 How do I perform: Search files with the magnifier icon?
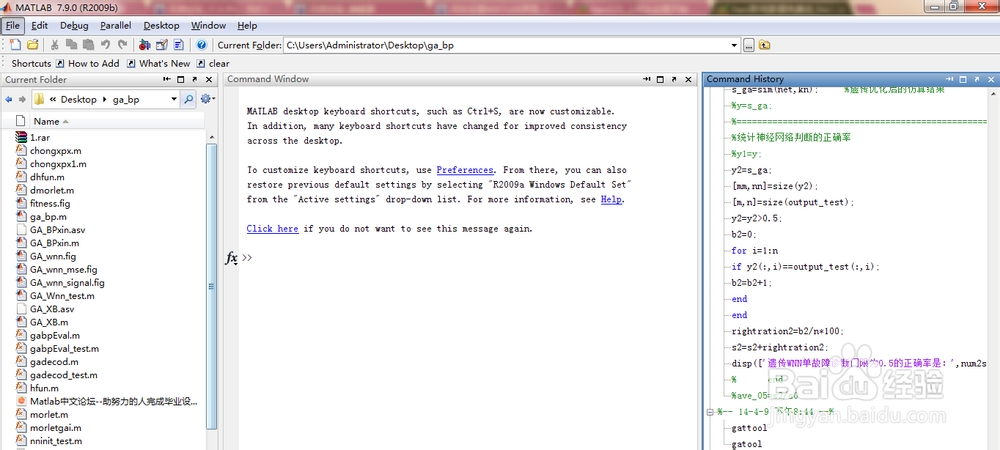[188, 99]
